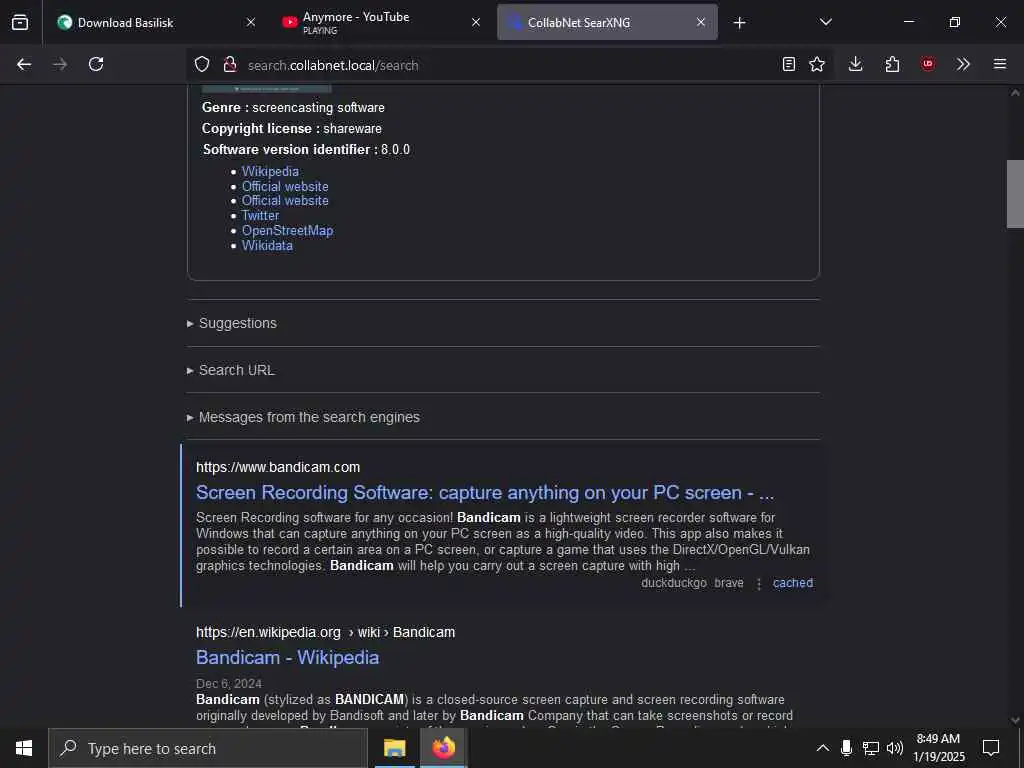Open volume tray icon
Image resolution: width=1024 pixels, height=768 pixels.
coord(895,748)
